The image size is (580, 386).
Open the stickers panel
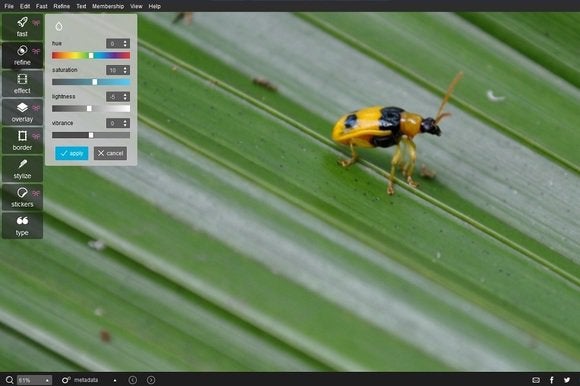click(x=22, y=197)
